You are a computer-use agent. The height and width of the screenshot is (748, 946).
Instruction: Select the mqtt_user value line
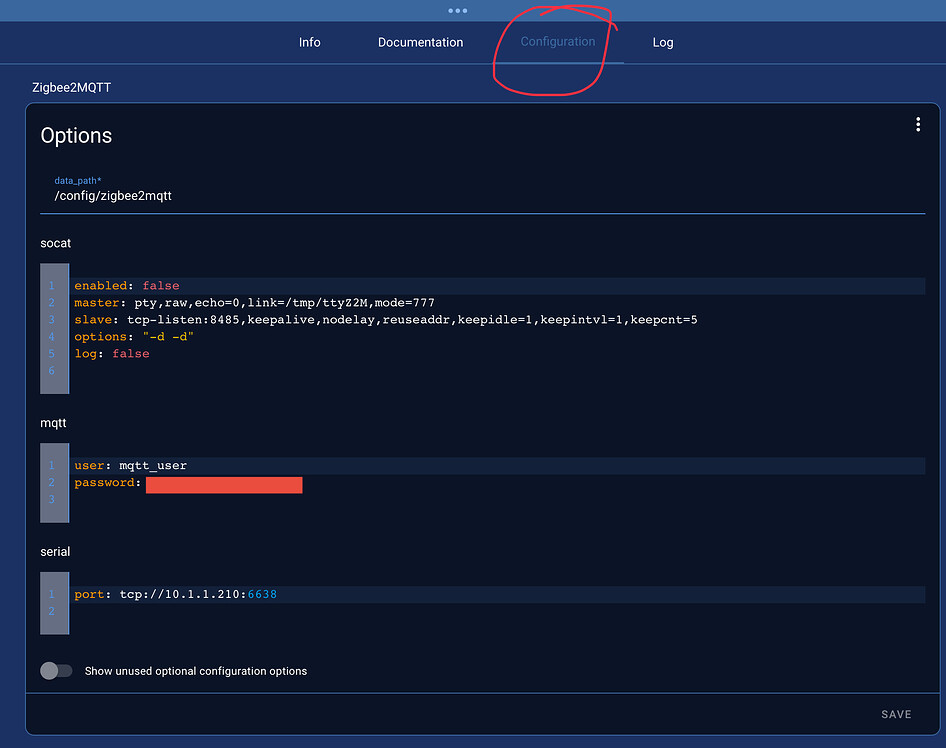(x=130, y=465)
